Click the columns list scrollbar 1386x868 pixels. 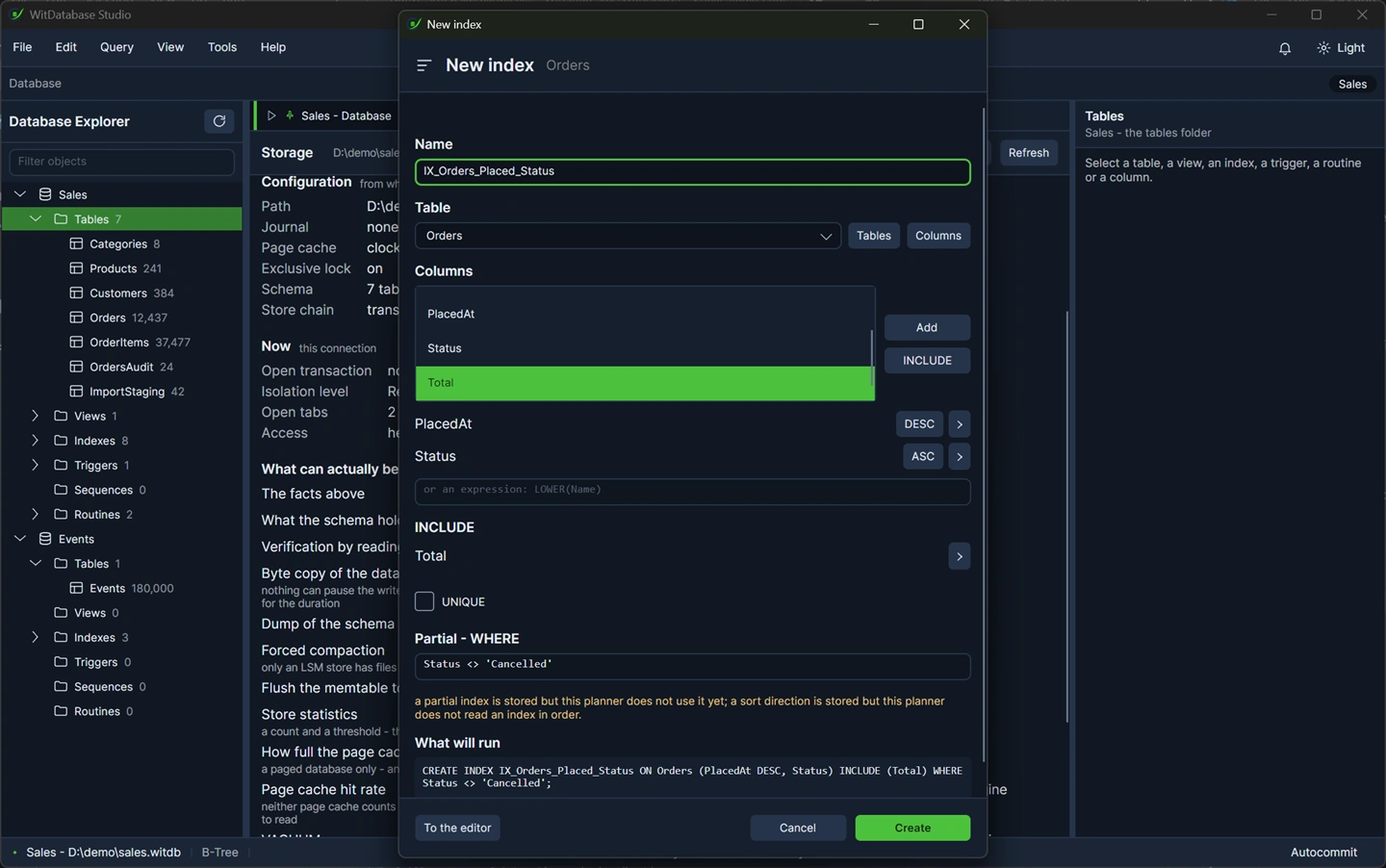click(x=872, y=357)
